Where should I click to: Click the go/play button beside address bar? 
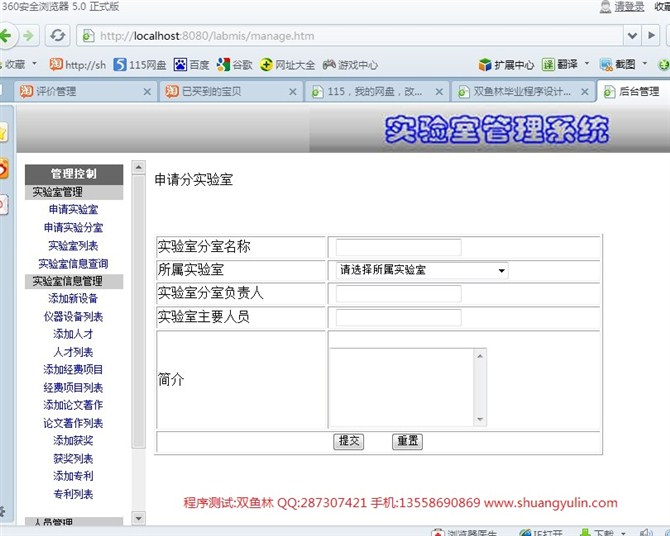(651, 35)
